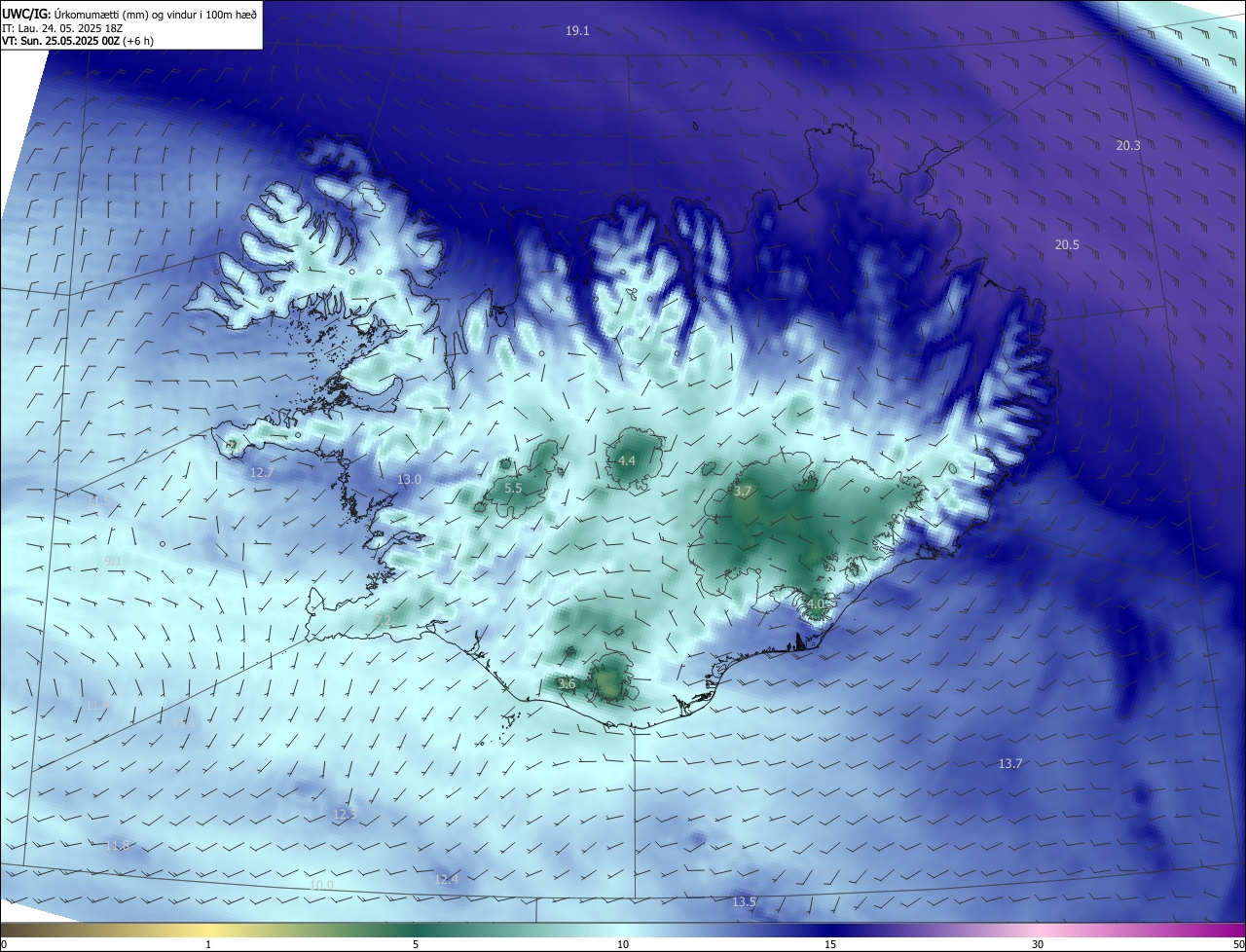Click the 7.2 value label

point(383,620)
